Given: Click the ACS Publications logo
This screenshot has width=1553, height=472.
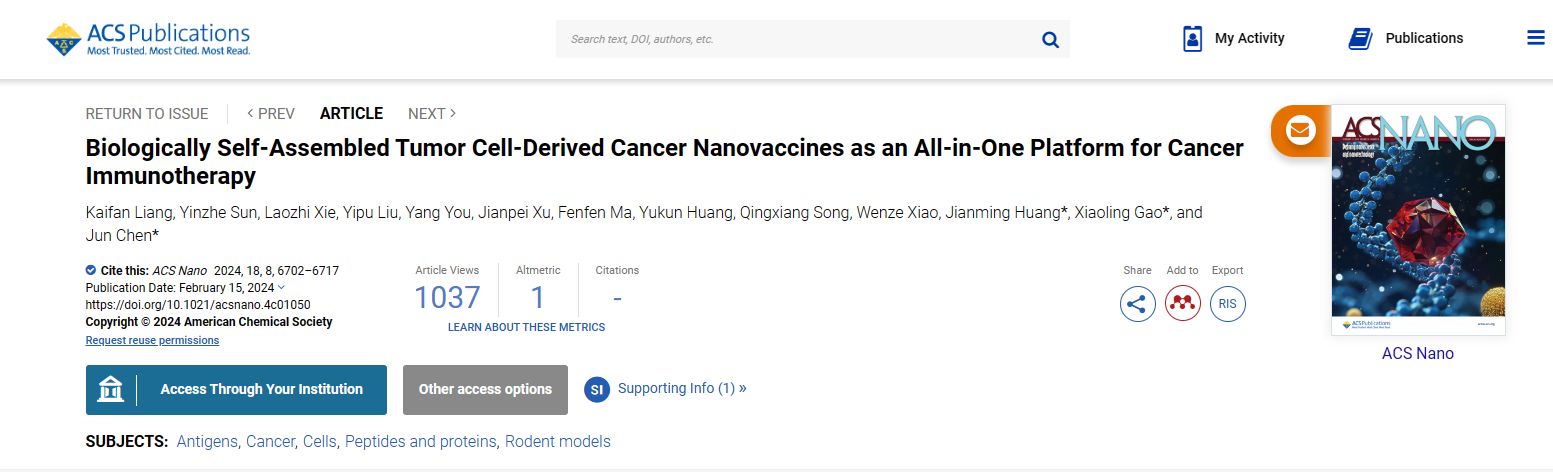Looking at the screenshot, I should point(148,39).
